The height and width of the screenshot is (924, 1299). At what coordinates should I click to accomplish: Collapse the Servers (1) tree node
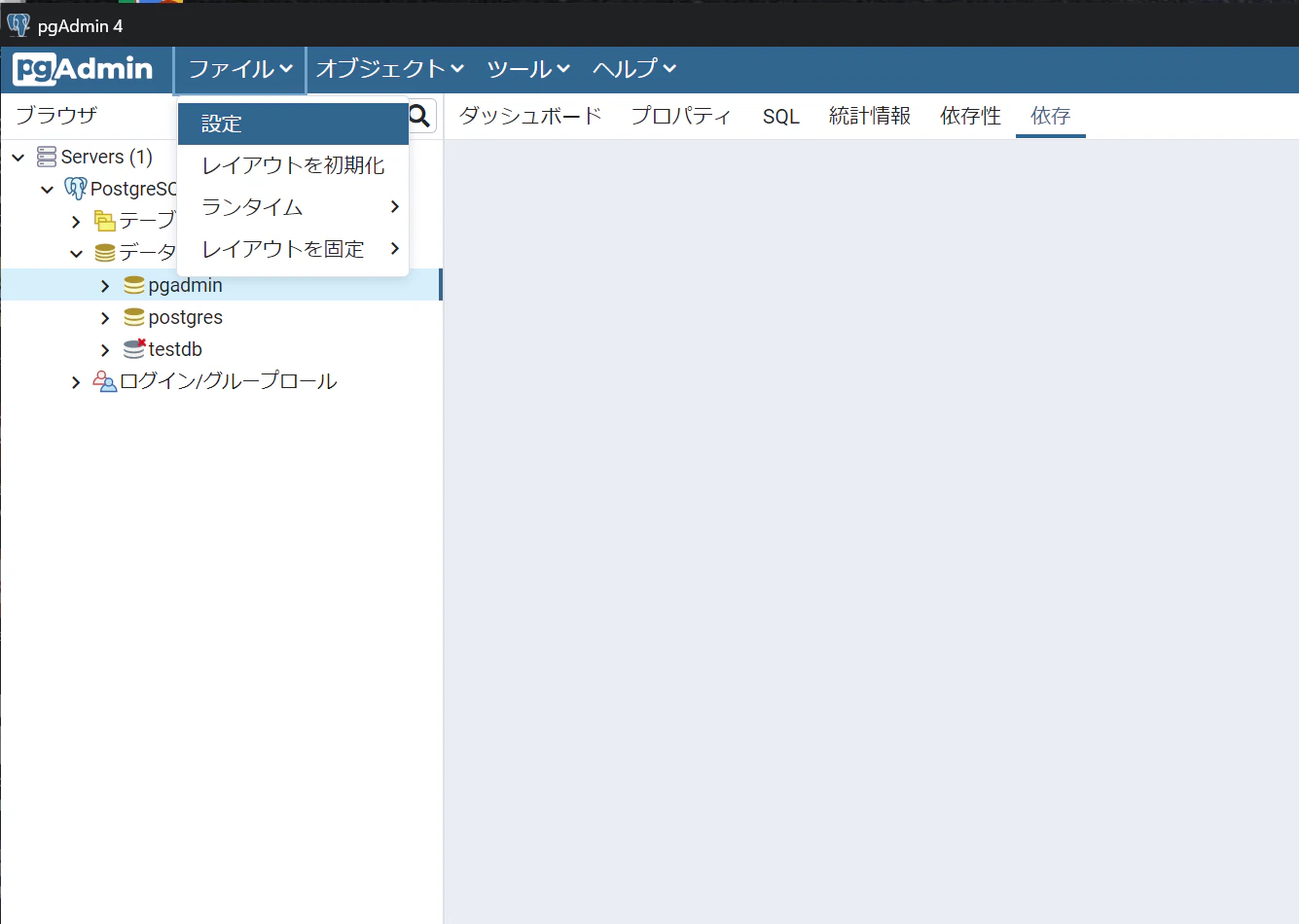(x=18, y=157)
